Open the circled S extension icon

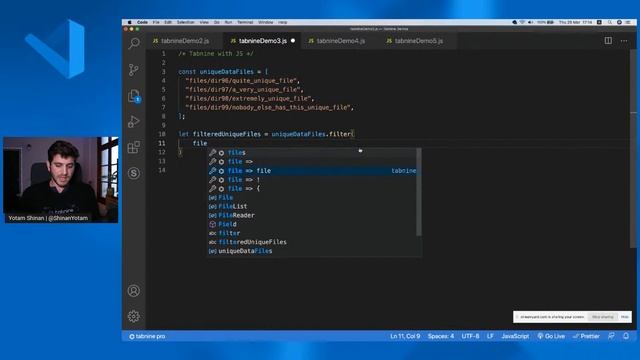coord(133,173)
